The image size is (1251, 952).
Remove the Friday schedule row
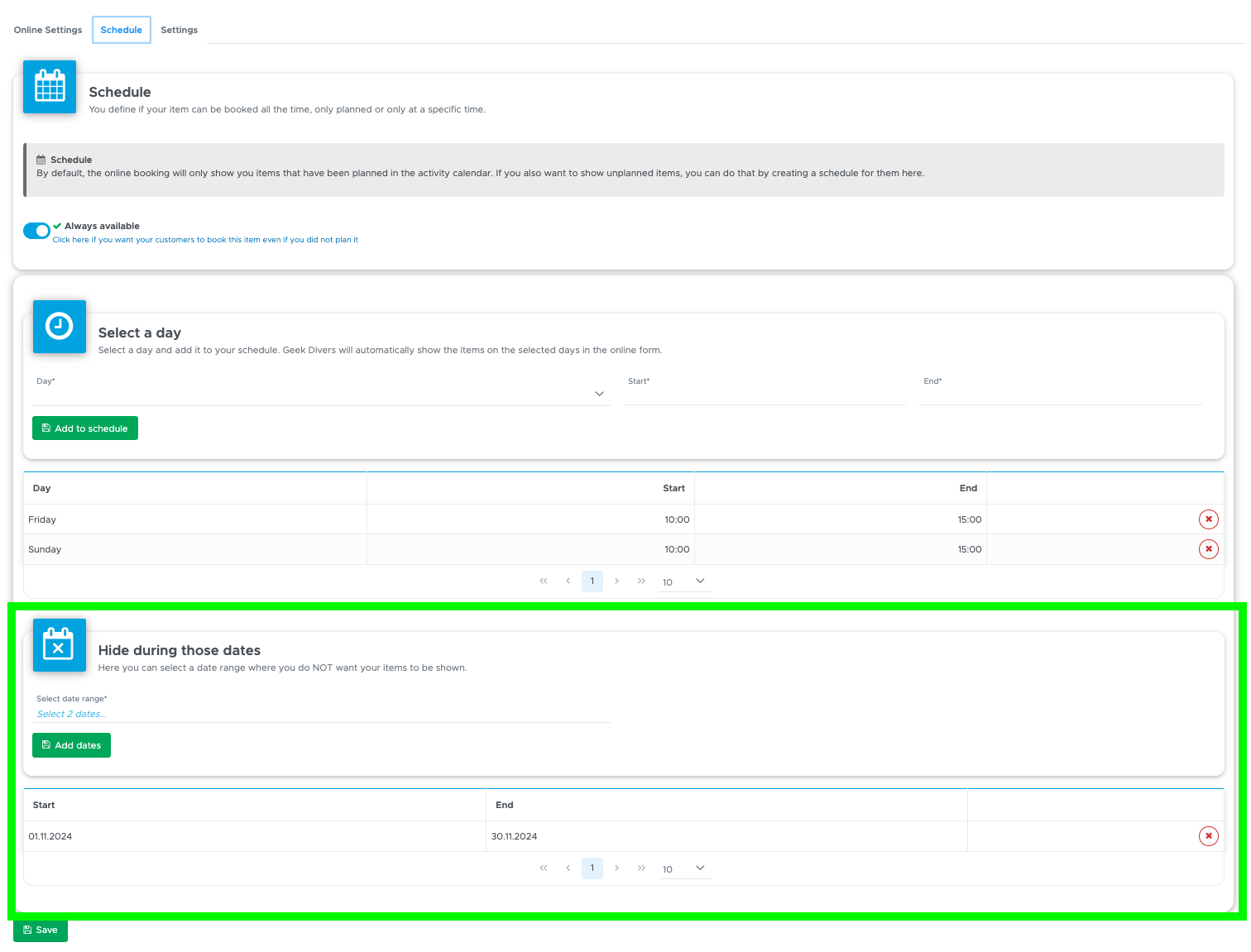1209,519
